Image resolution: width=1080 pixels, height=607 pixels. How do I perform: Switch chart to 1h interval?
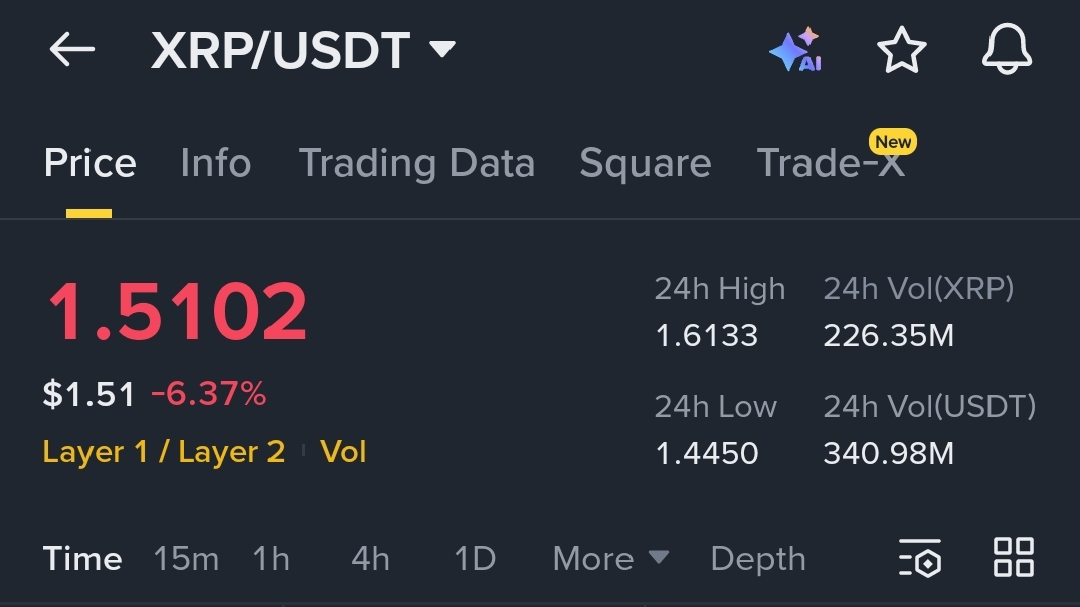click(x=271, y=558)
